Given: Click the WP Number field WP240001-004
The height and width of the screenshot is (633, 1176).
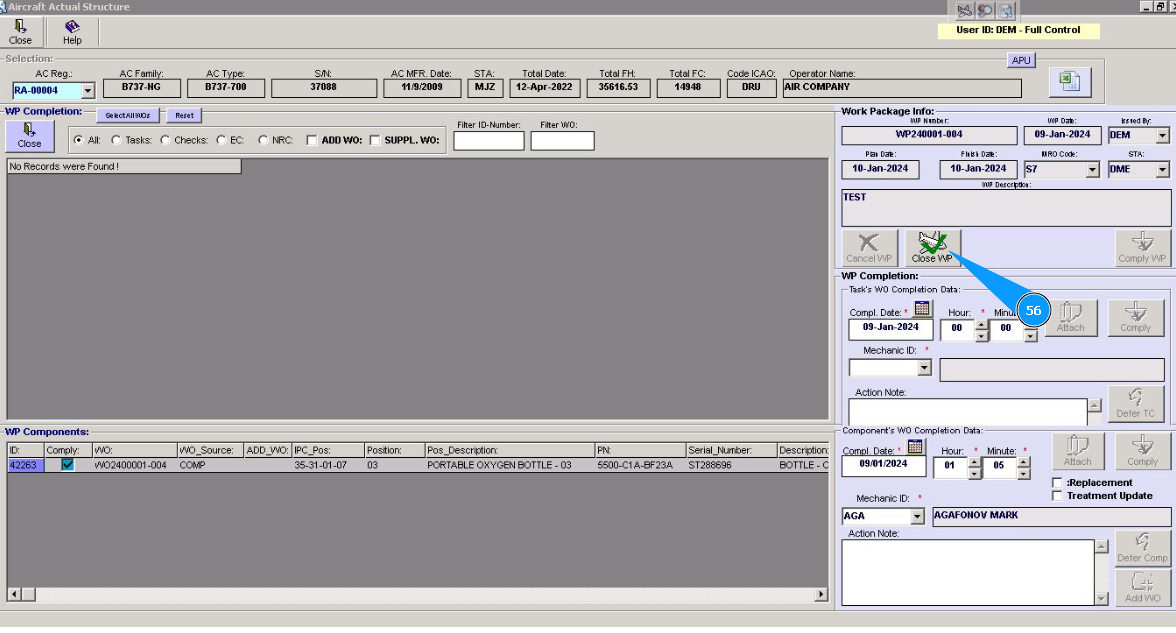Looking at the screenshot, I should [x=929, y=135].
